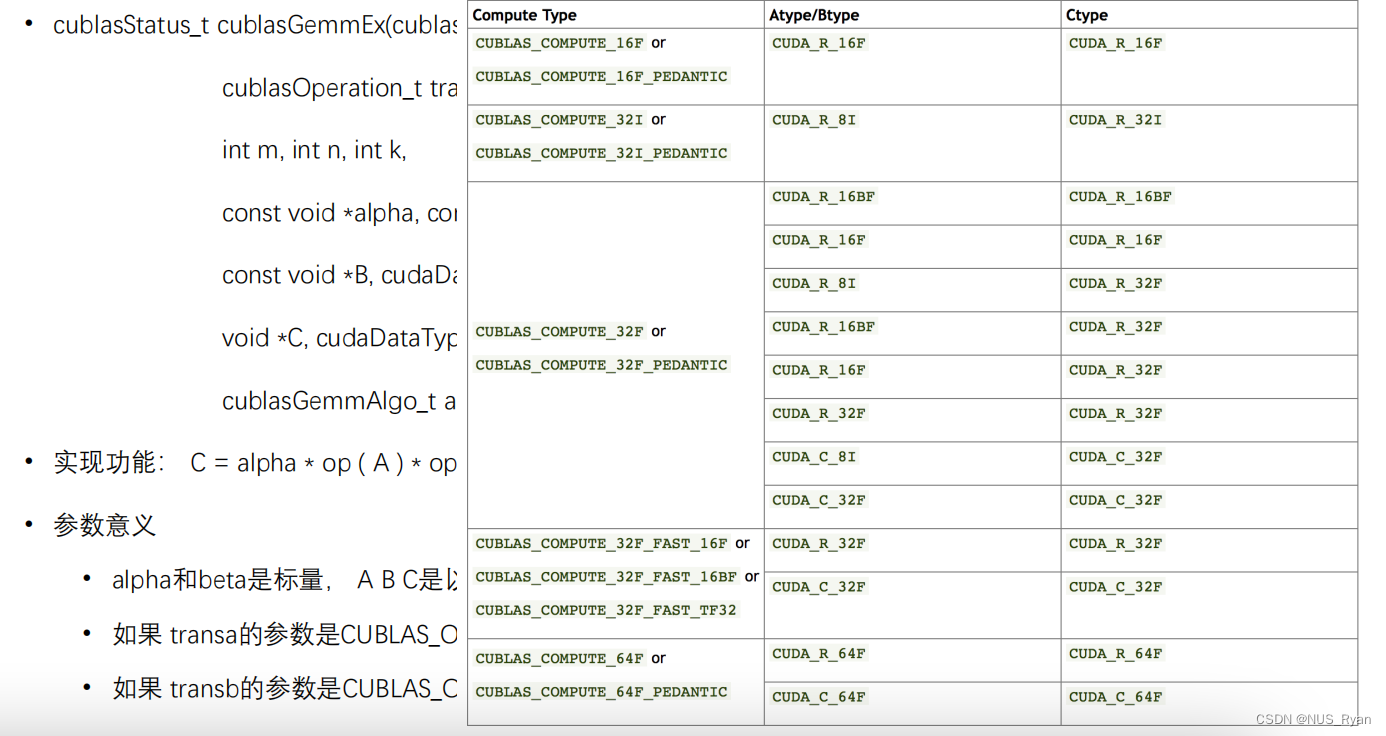Select the CUBLAS_COMPUTE_64F text
Viewport: 1386px width, 736px height.
559,659
